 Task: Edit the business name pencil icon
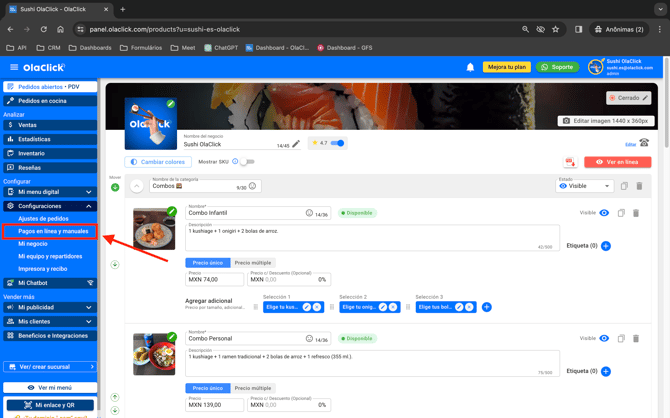296,144
